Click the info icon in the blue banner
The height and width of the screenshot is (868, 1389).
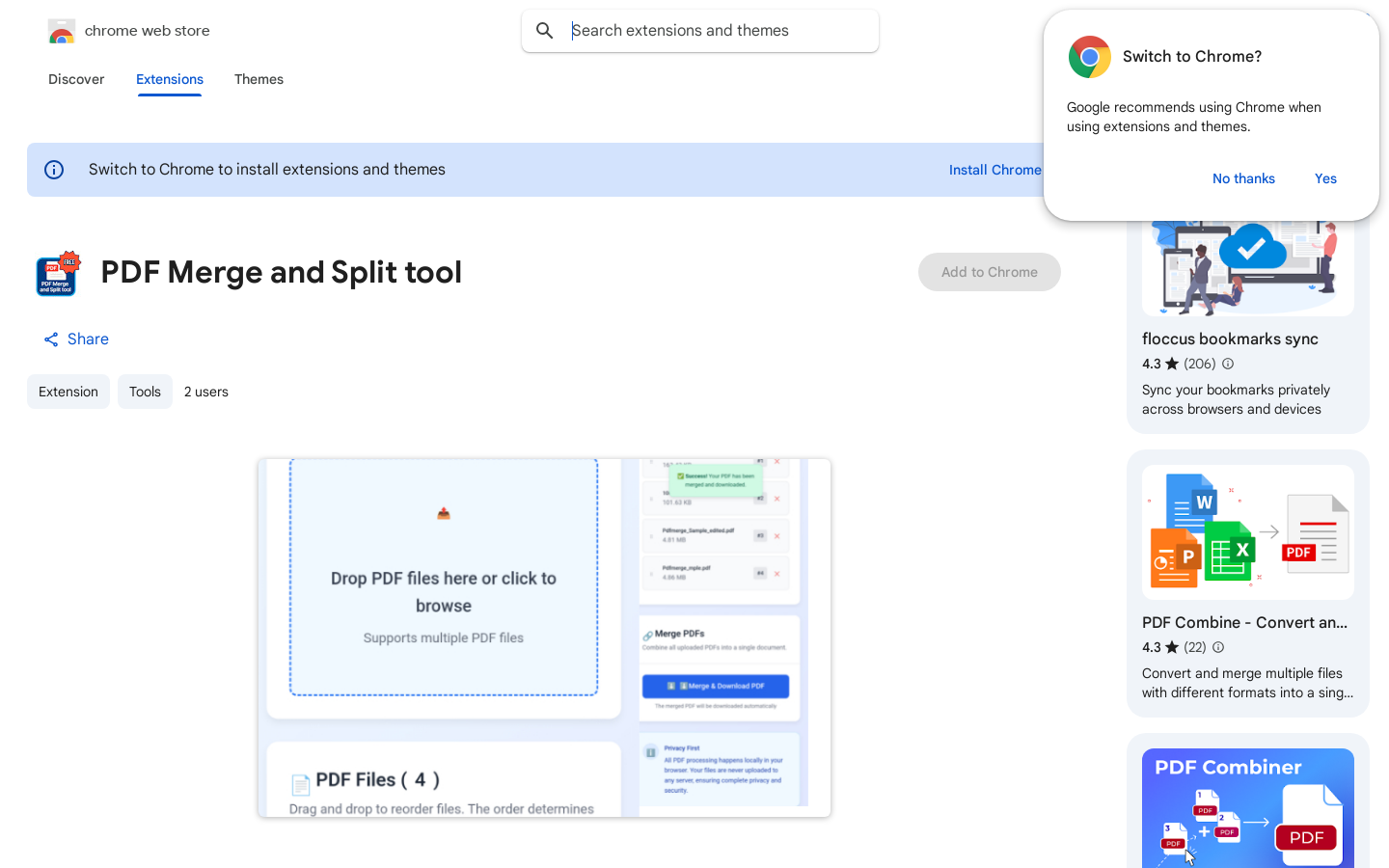click(54, 170)
